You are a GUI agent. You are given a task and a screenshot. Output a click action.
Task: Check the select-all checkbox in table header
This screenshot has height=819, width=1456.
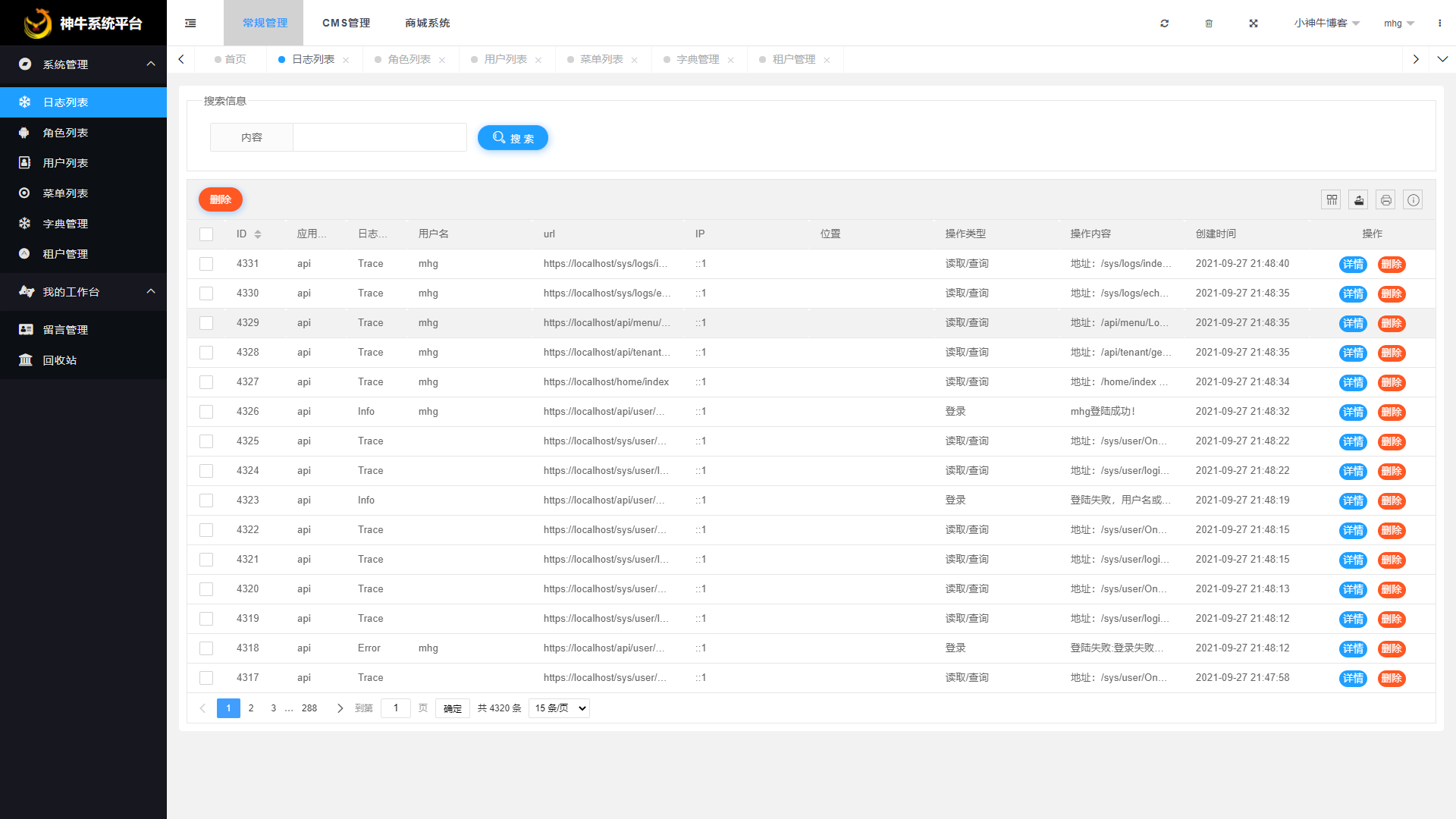point(206,234)
